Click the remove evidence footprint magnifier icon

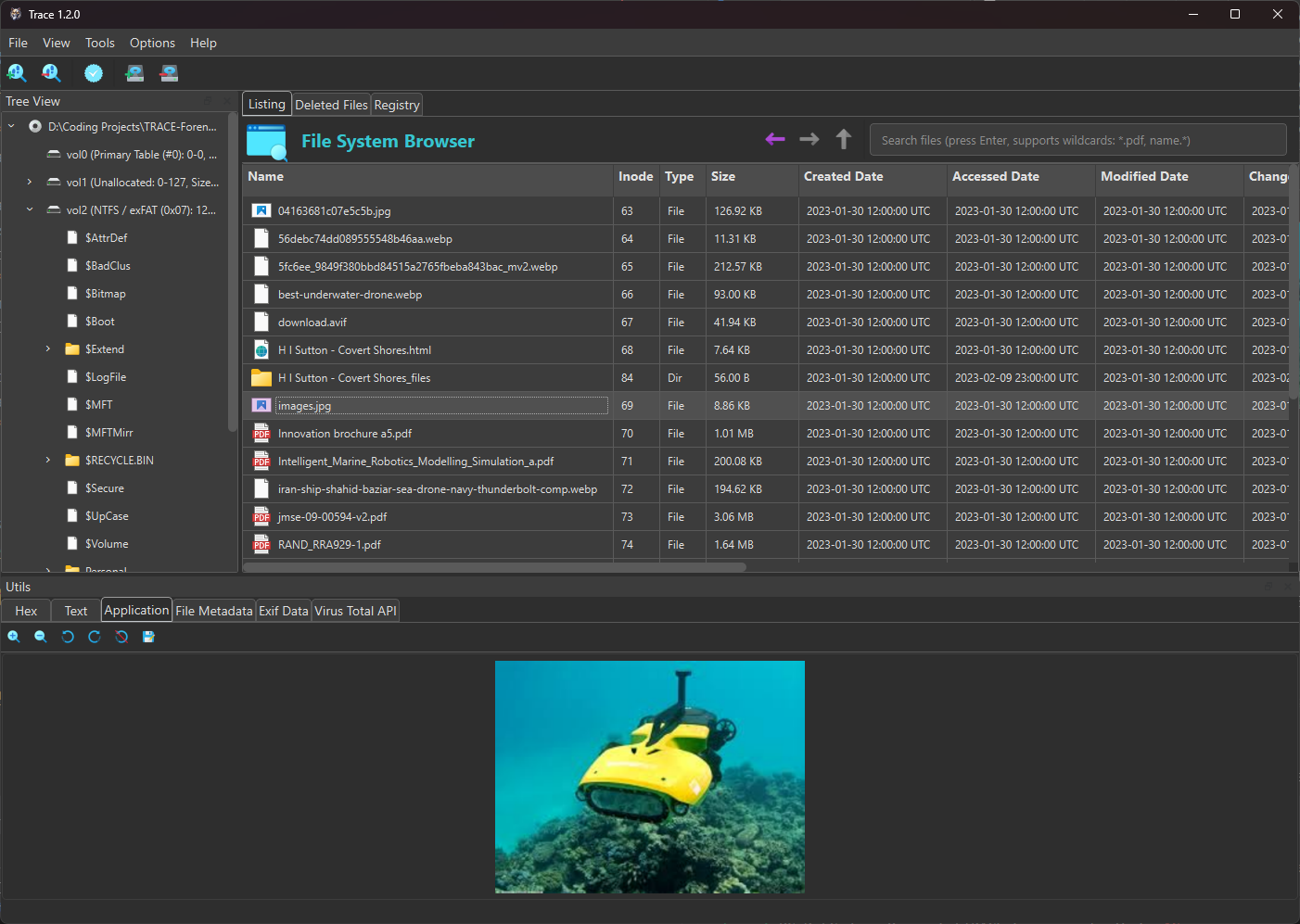click(x=51, y=73)
